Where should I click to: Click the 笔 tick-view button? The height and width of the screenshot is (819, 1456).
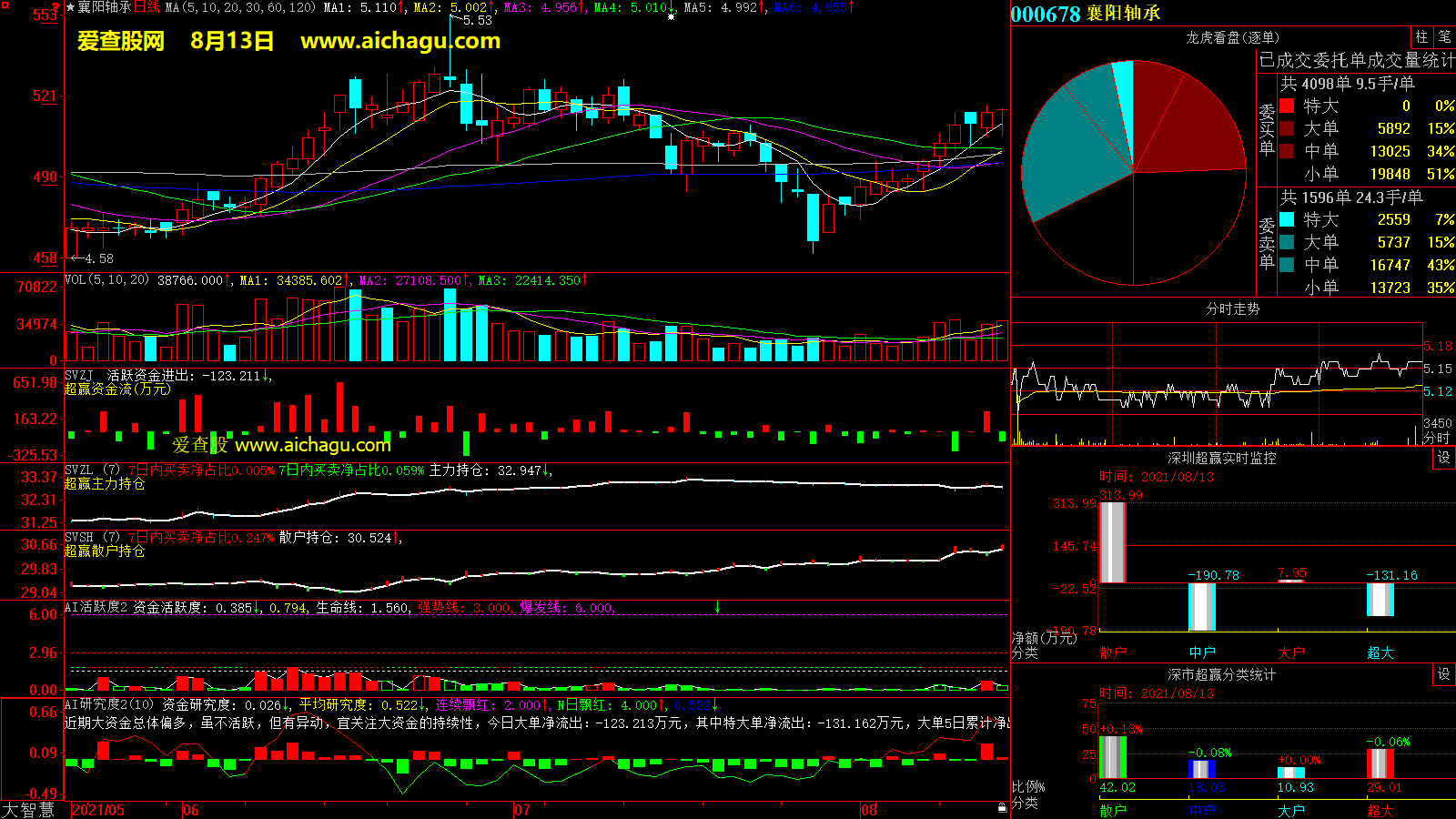click(x=1445, y=36)
